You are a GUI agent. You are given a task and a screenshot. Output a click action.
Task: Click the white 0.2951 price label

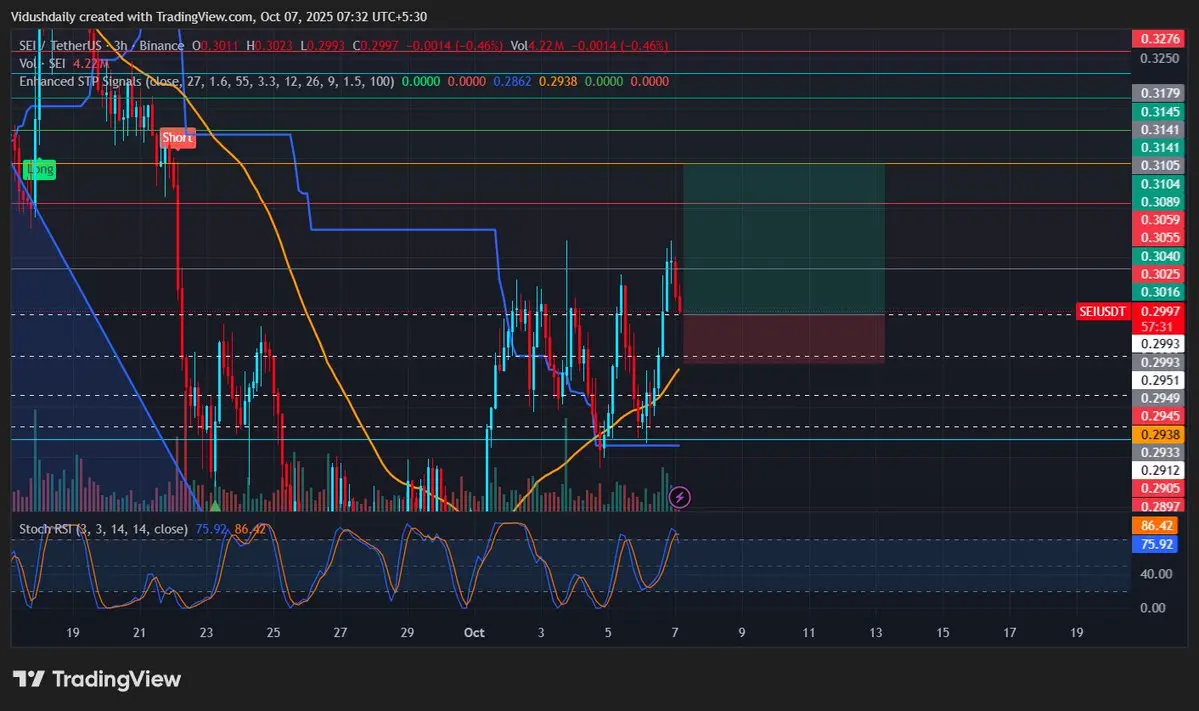[x=1159, y=380]
